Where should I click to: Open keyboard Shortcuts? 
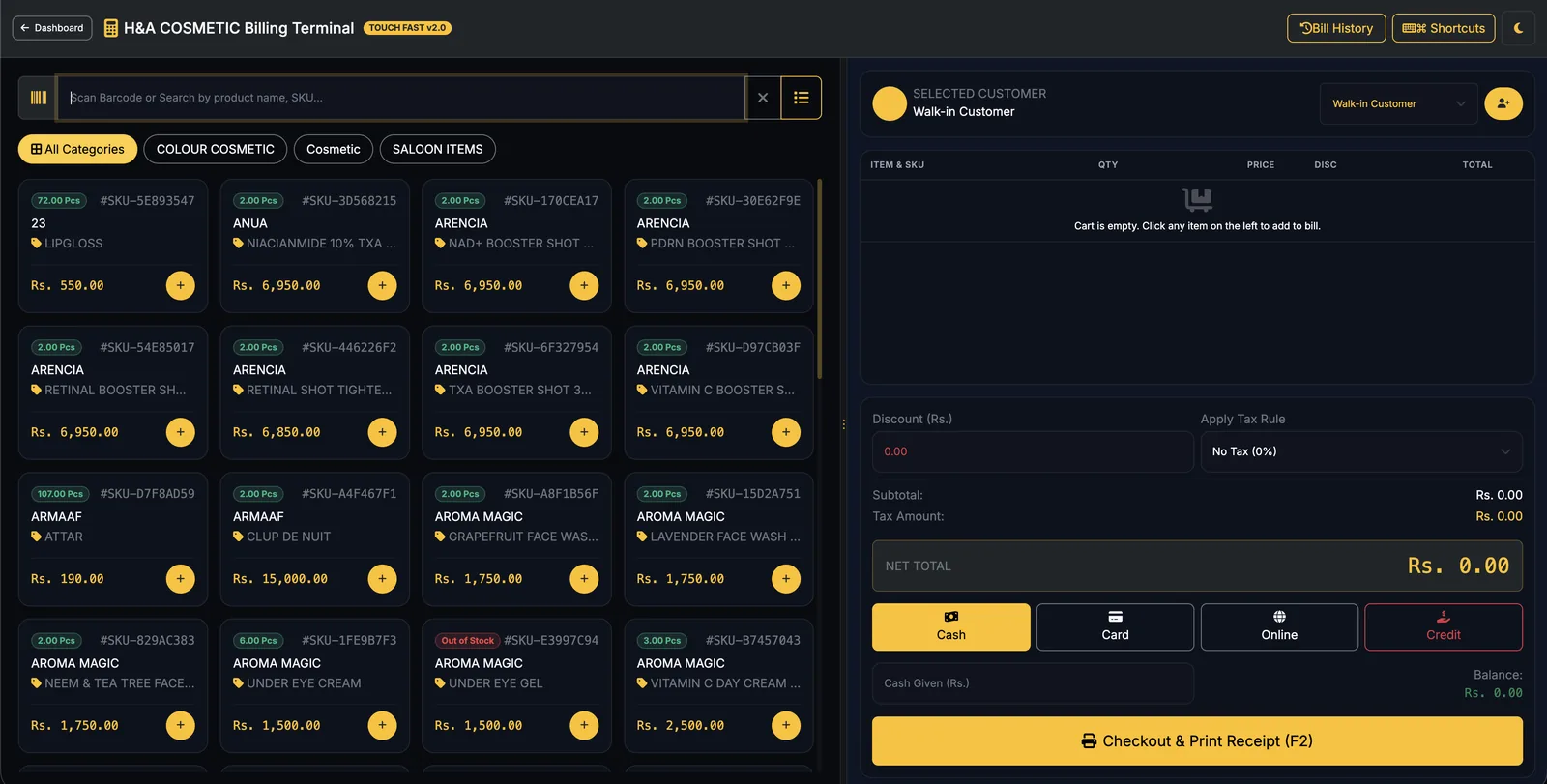point(1444,28)
